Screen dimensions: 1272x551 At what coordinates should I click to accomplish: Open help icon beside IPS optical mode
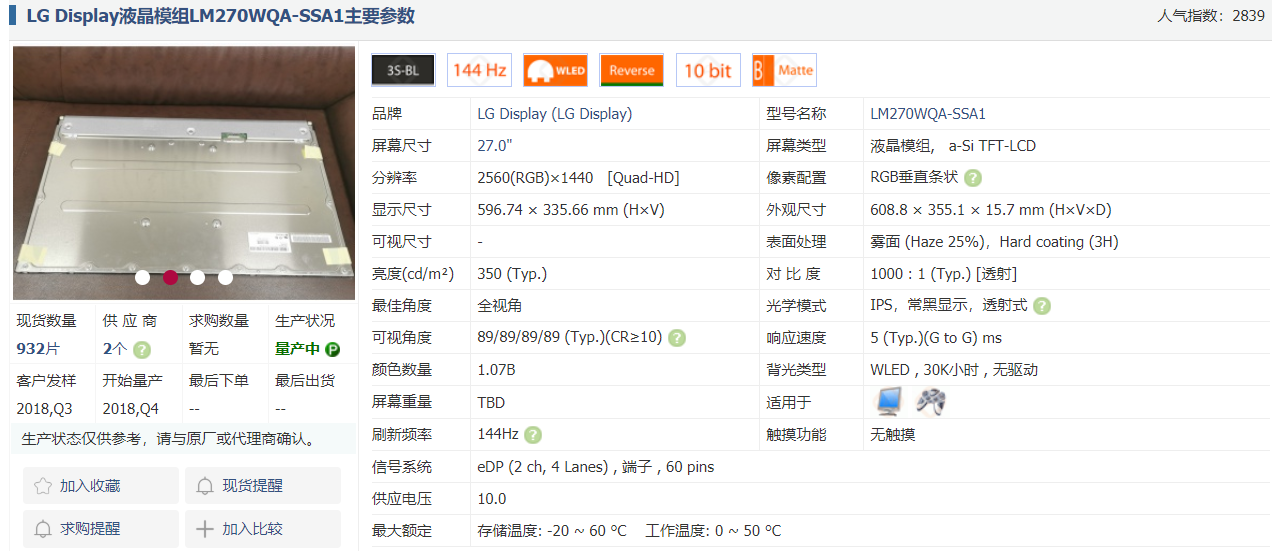coord(1042,306)
